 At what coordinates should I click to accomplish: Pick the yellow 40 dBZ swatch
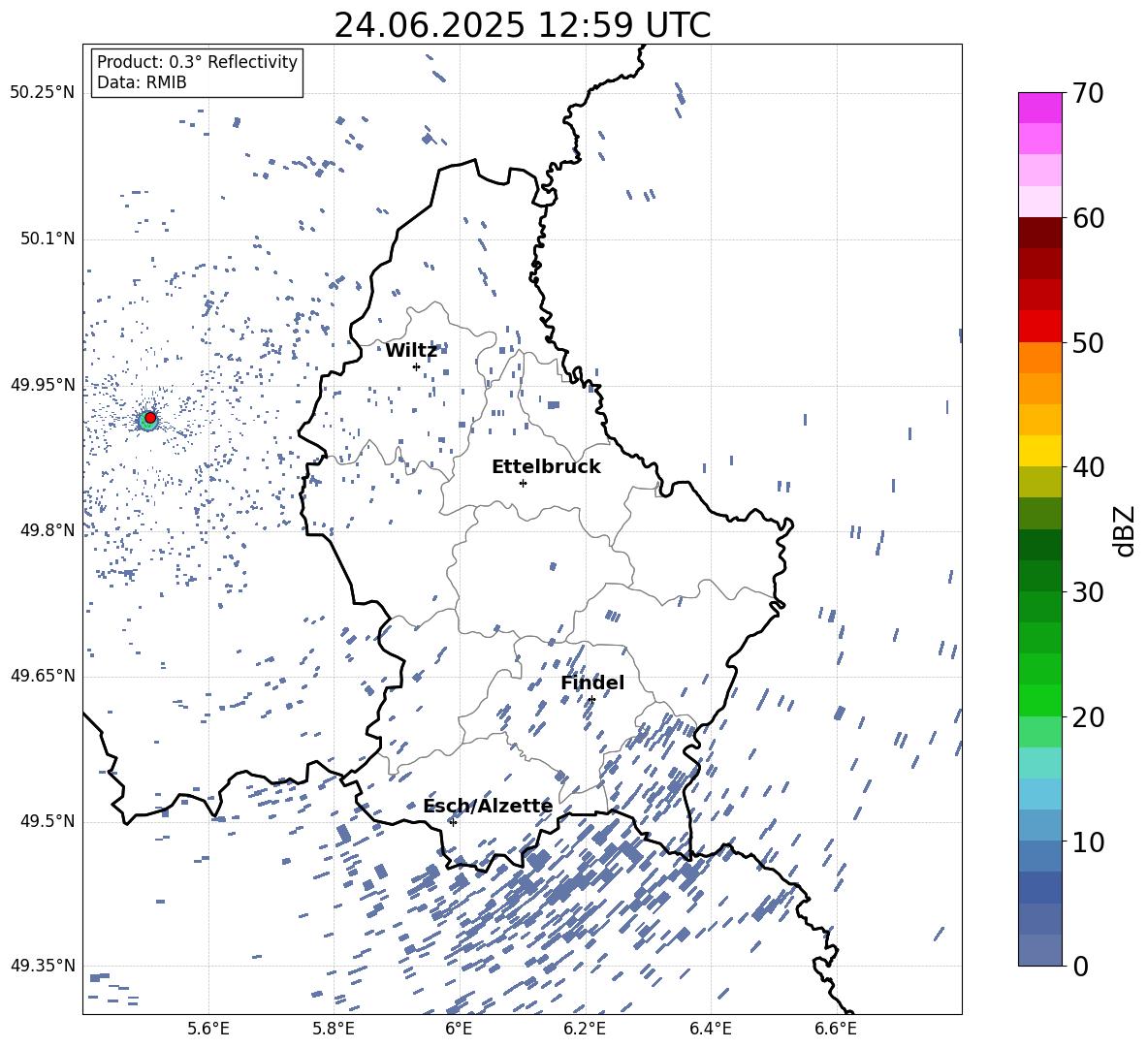click(1040, 451)
